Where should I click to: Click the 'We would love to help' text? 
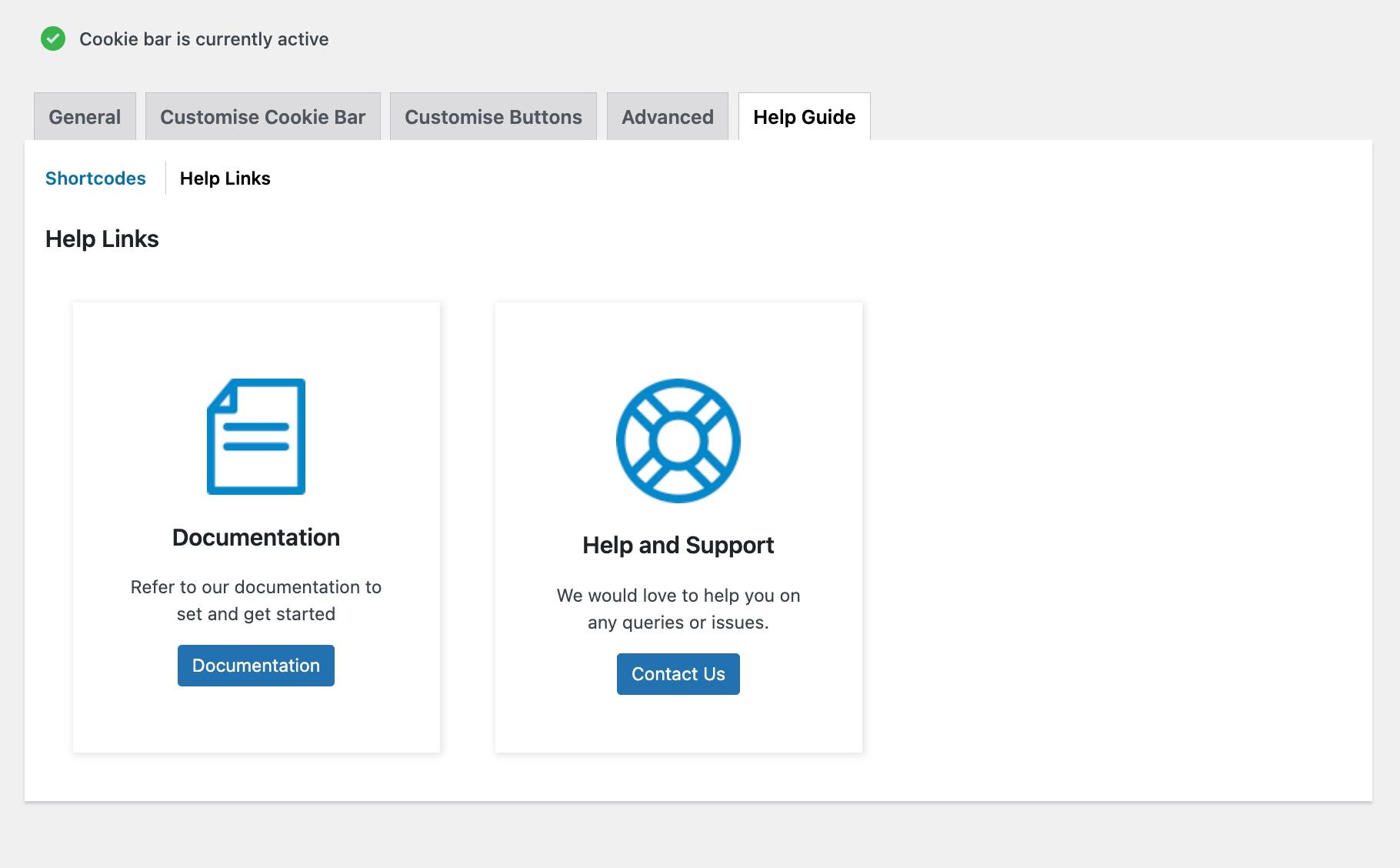tap(678, 609)
